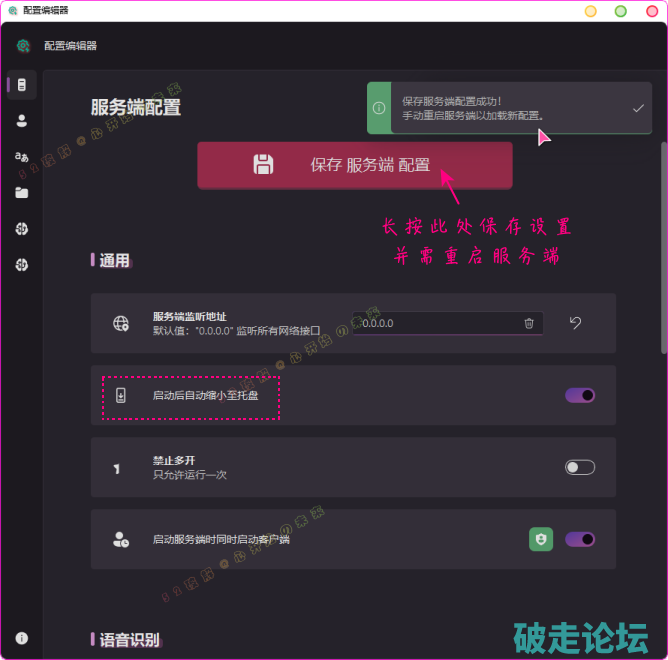Click the globe icon beside 服务端监听地址
Viewport: 668px width, 660px height.
121,323
